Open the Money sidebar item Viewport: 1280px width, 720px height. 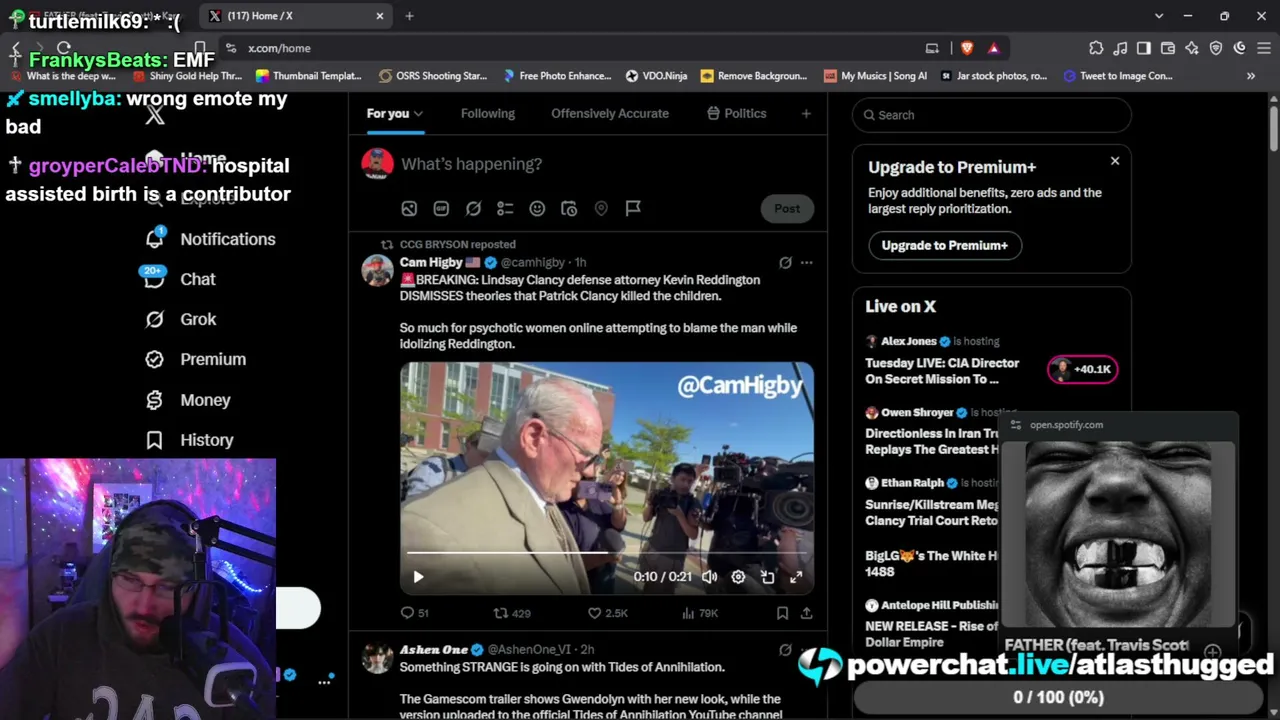pos(188,400)
